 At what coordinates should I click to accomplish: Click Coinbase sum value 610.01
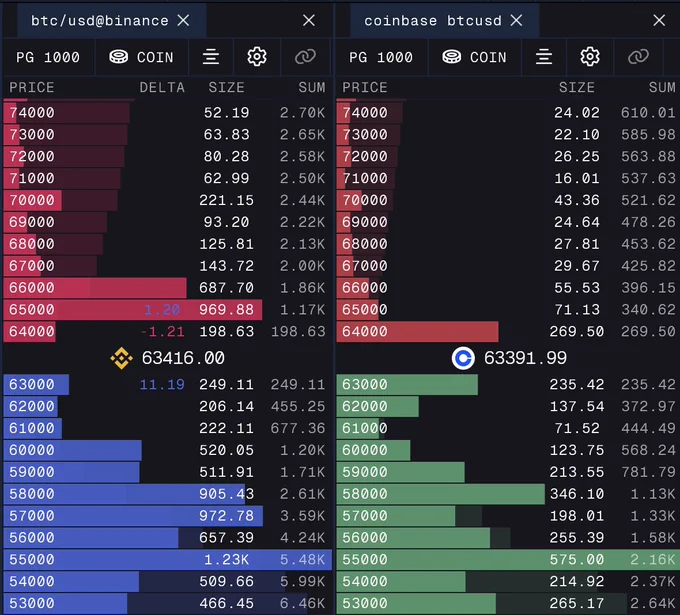tap(648, 112)
